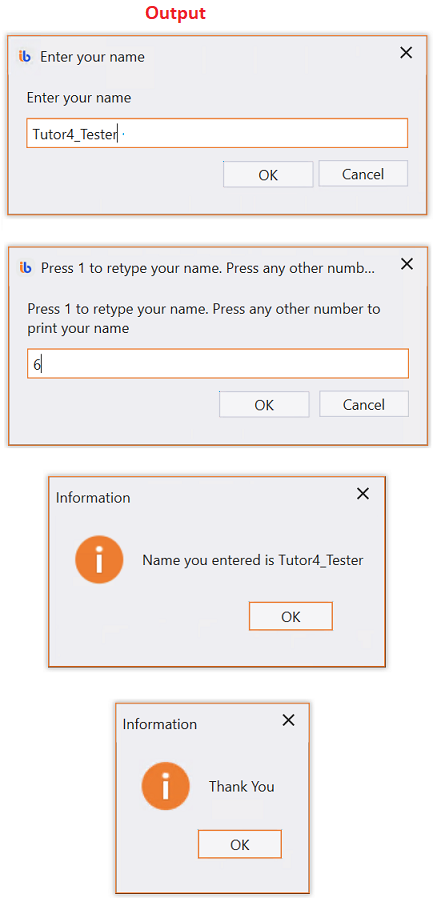Close the Enter your name dialog
Viewport: 433px width, 898px height.
(406, 53)
